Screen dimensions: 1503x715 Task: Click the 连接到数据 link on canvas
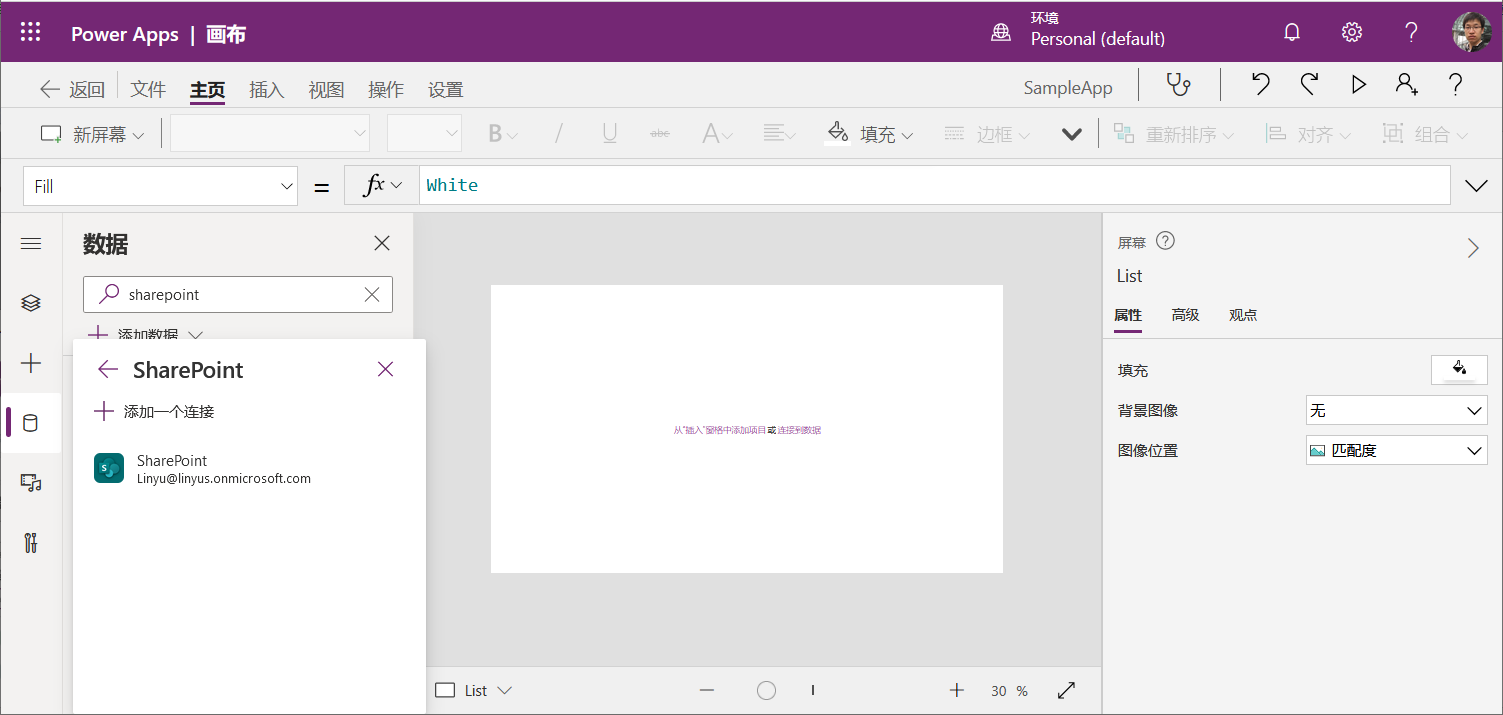(799, 430)
